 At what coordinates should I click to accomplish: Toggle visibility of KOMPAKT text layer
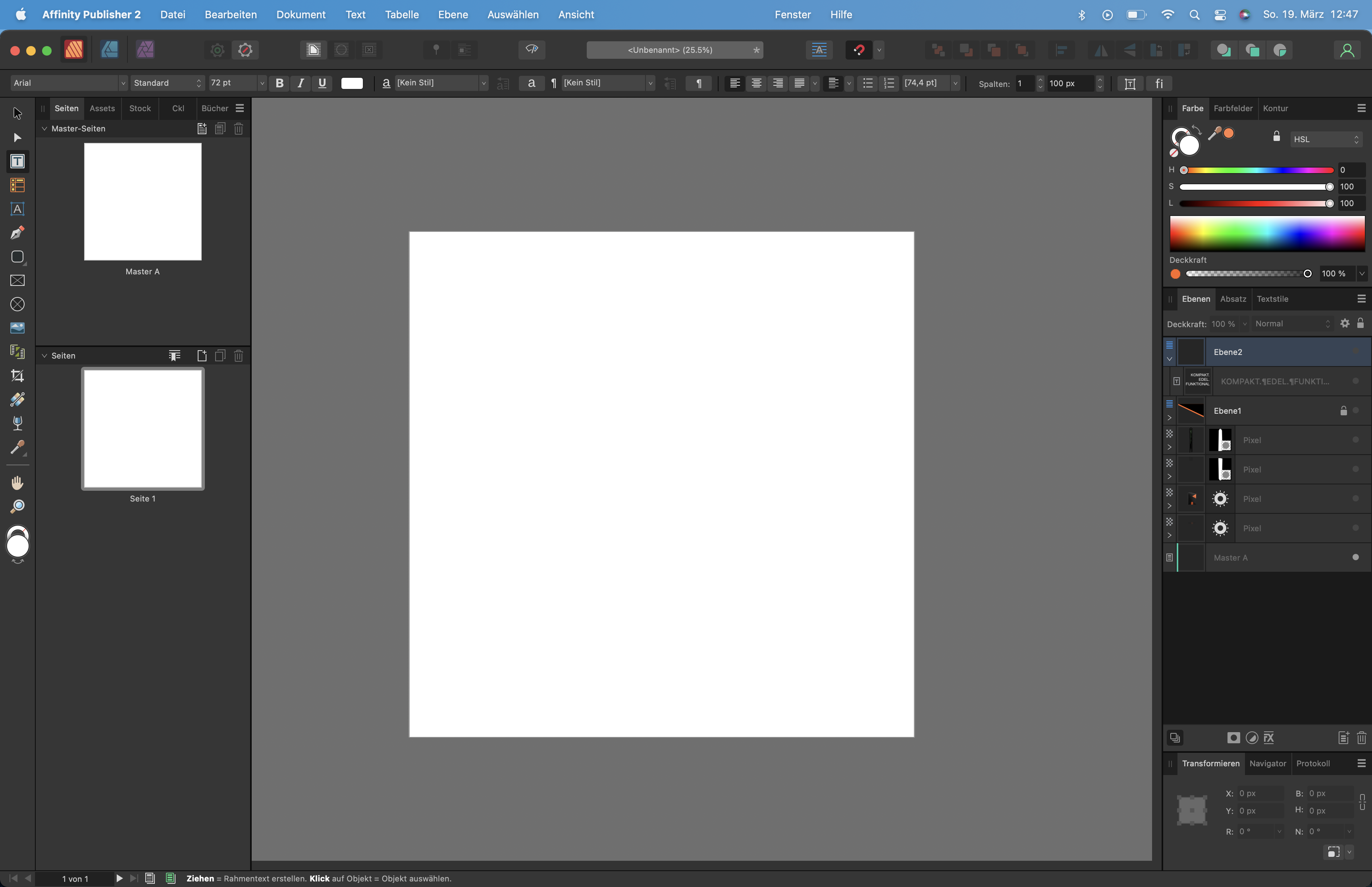pos(1356,381)
